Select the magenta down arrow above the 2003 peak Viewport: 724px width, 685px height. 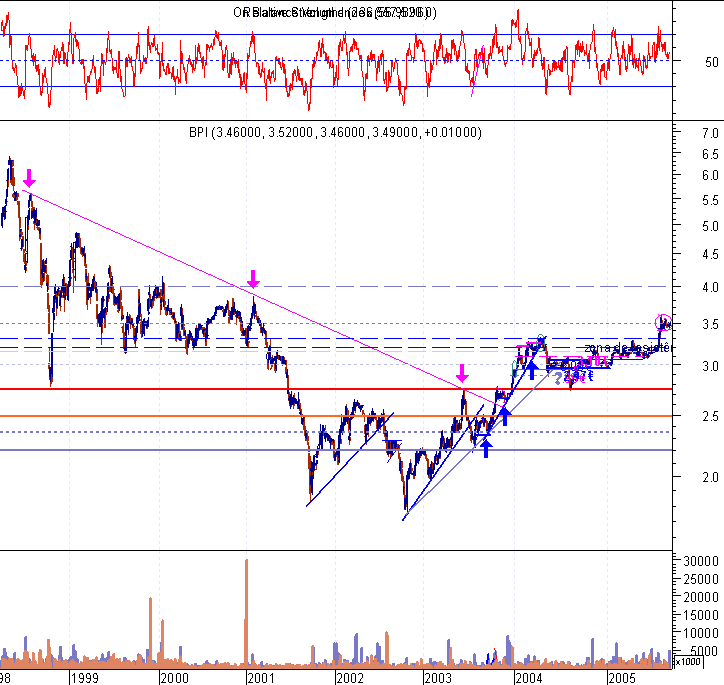pyautogui.click(x=462, y=373)
